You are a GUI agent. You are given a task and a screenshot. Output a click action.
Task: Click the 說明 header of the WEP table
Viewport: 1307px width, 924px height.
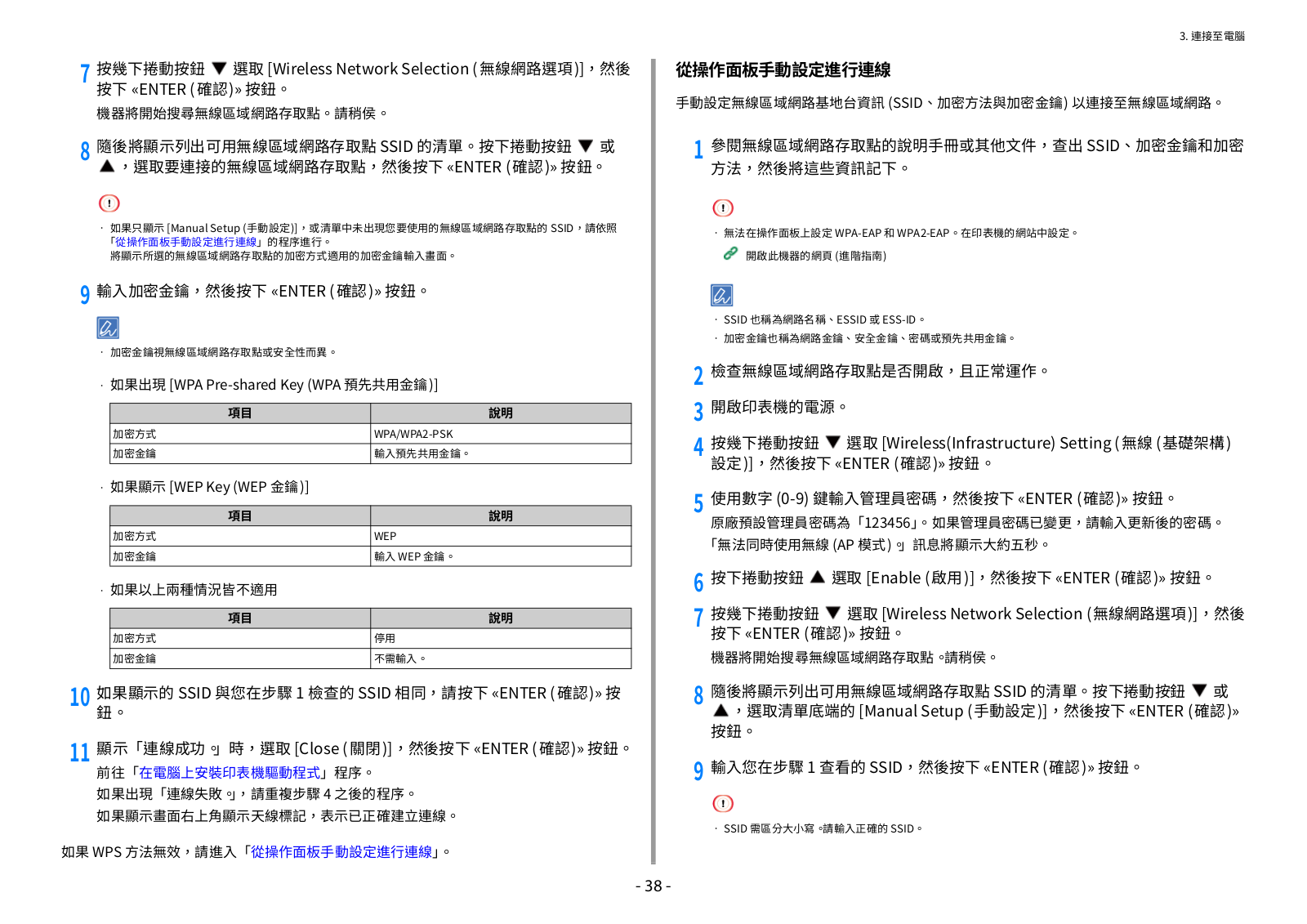[501, 516]
